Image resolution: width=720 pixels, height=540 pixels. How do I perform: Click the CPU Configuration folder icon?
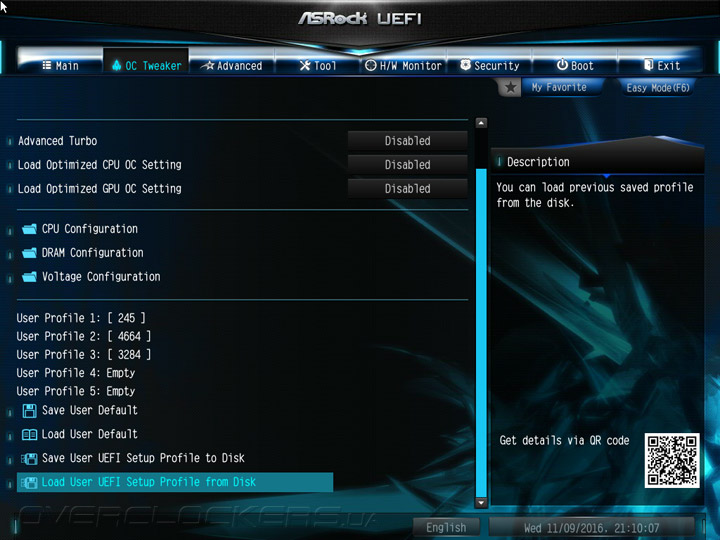click(29, 229)
